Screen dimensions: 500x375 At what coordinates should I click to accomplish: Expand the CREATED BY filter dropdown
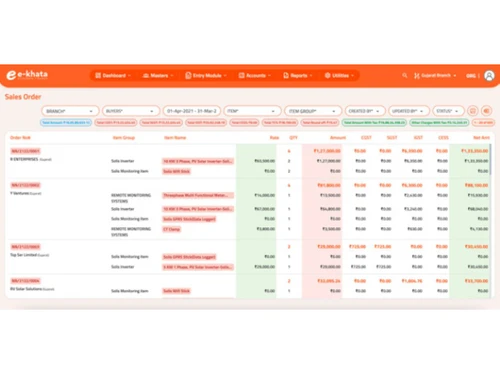365,111
